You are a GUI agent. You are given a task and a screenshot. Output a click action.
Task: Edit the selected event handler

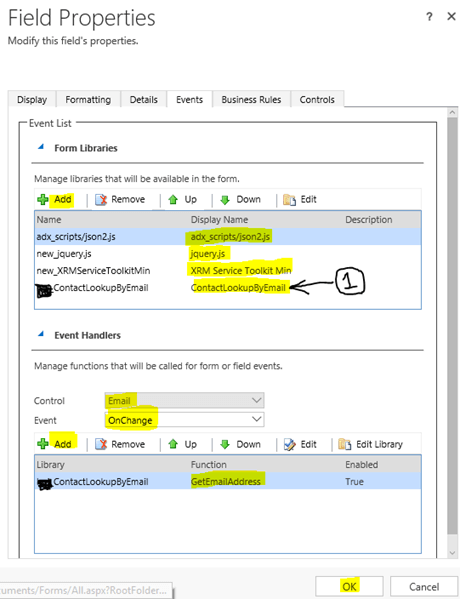[300, 444]
